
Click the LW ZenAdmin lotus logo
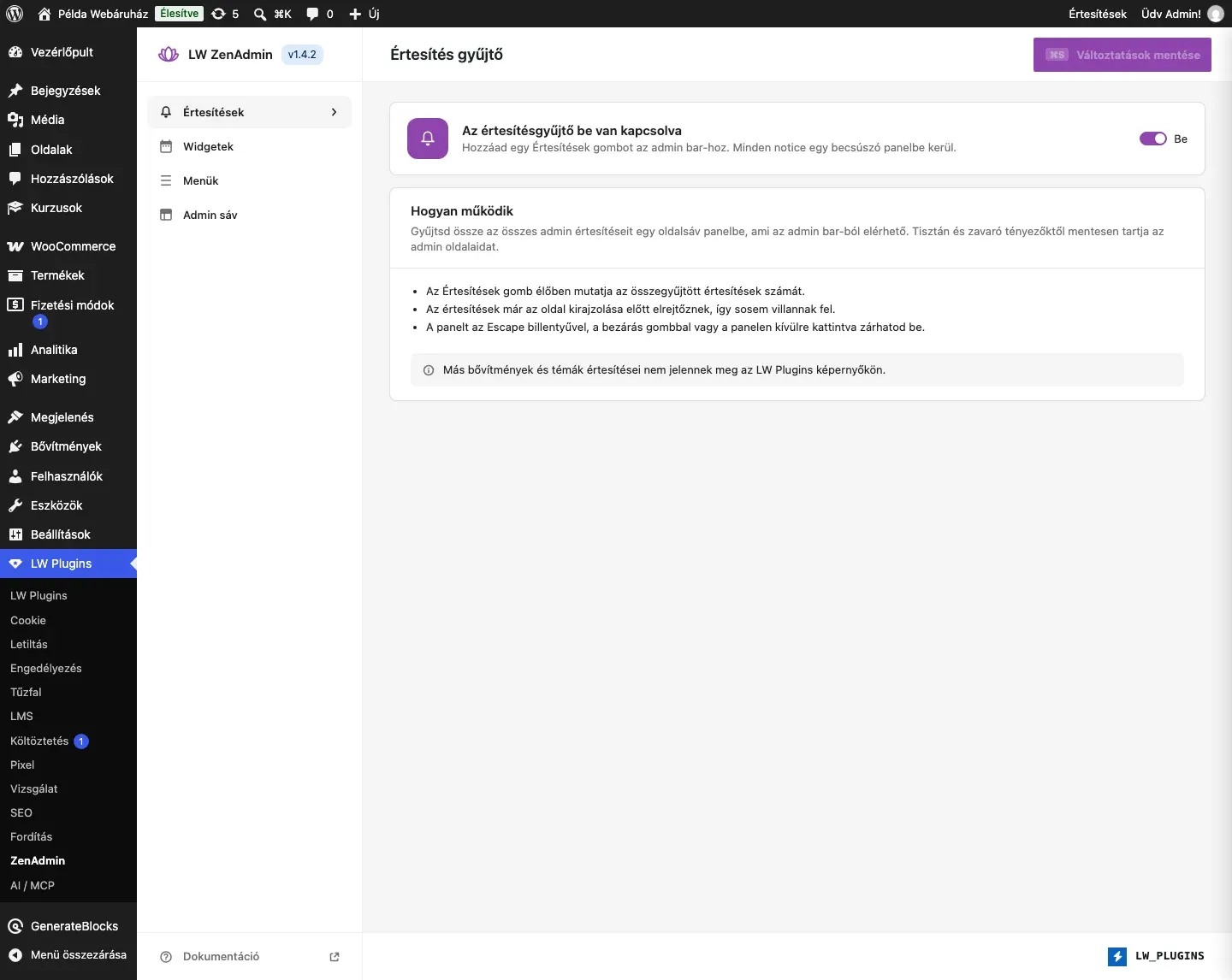(169, 55)
